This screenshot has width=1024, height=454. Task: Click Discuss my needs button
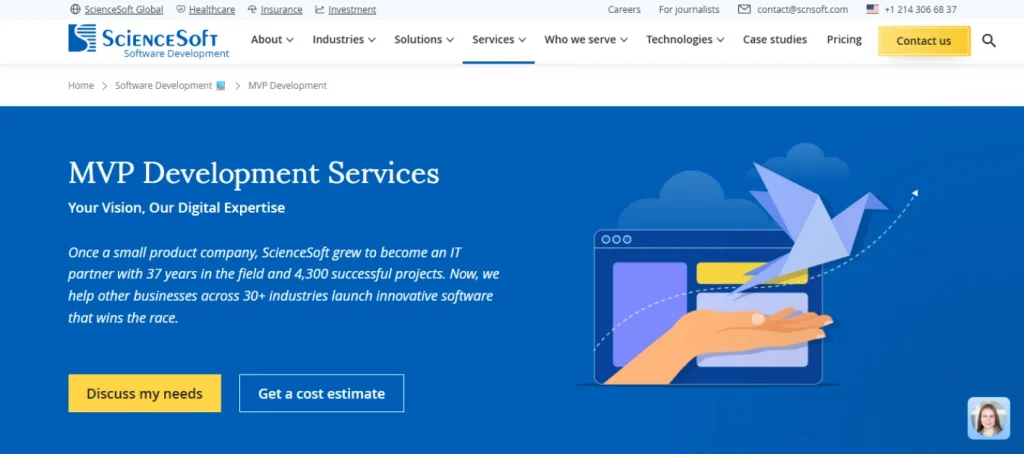(144, 393)
